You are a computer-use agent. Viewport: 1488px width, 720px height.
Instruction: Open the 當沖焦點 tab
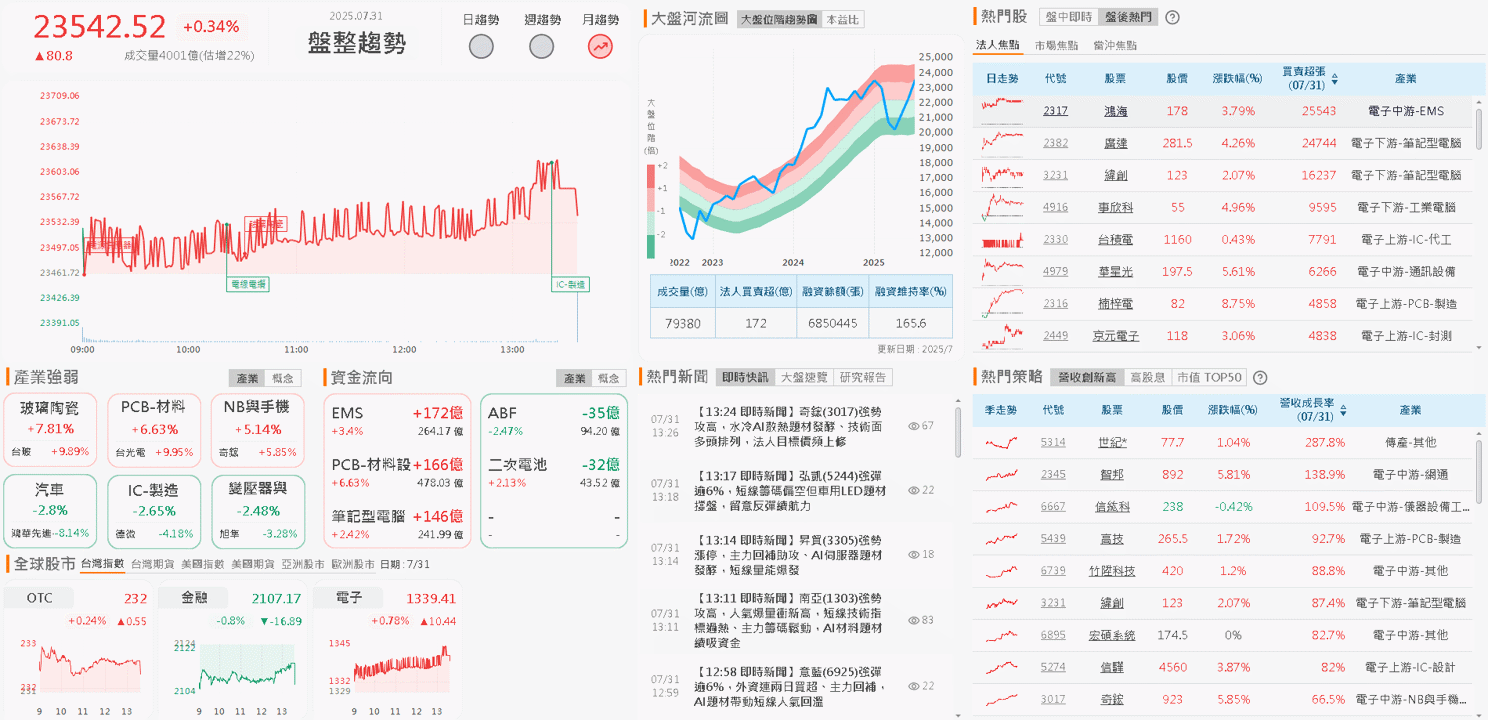(1115, 45)
